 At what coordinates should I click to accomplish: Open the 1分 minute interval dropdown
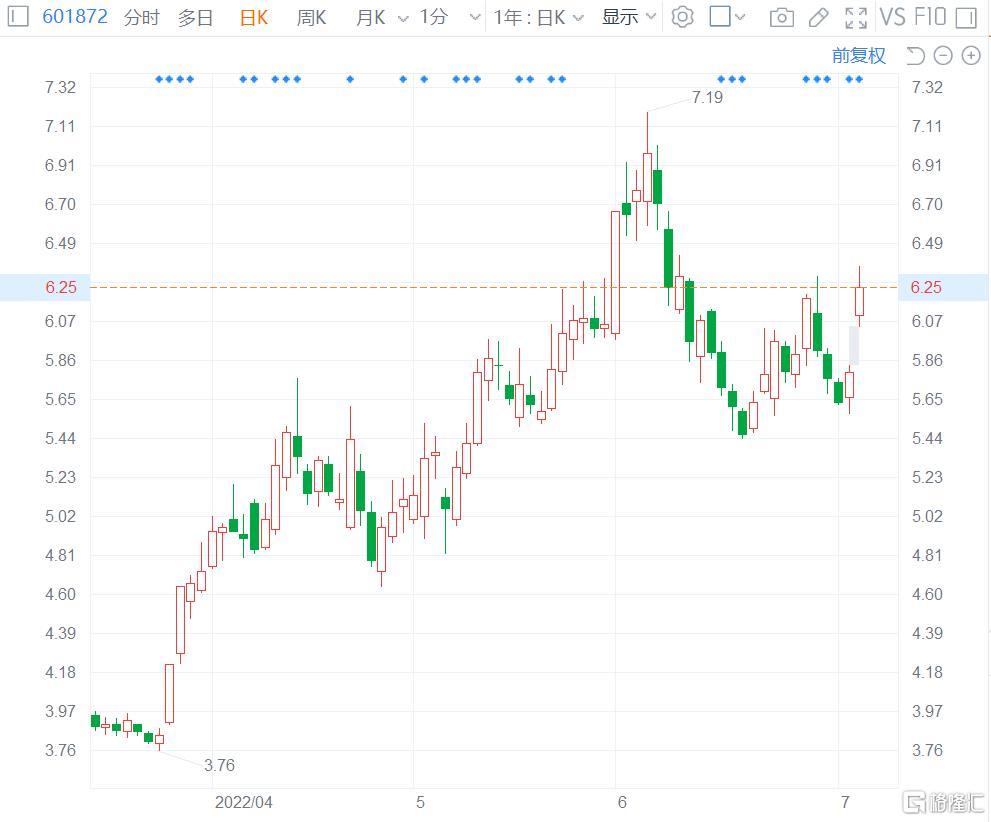[x=475, y=18]
